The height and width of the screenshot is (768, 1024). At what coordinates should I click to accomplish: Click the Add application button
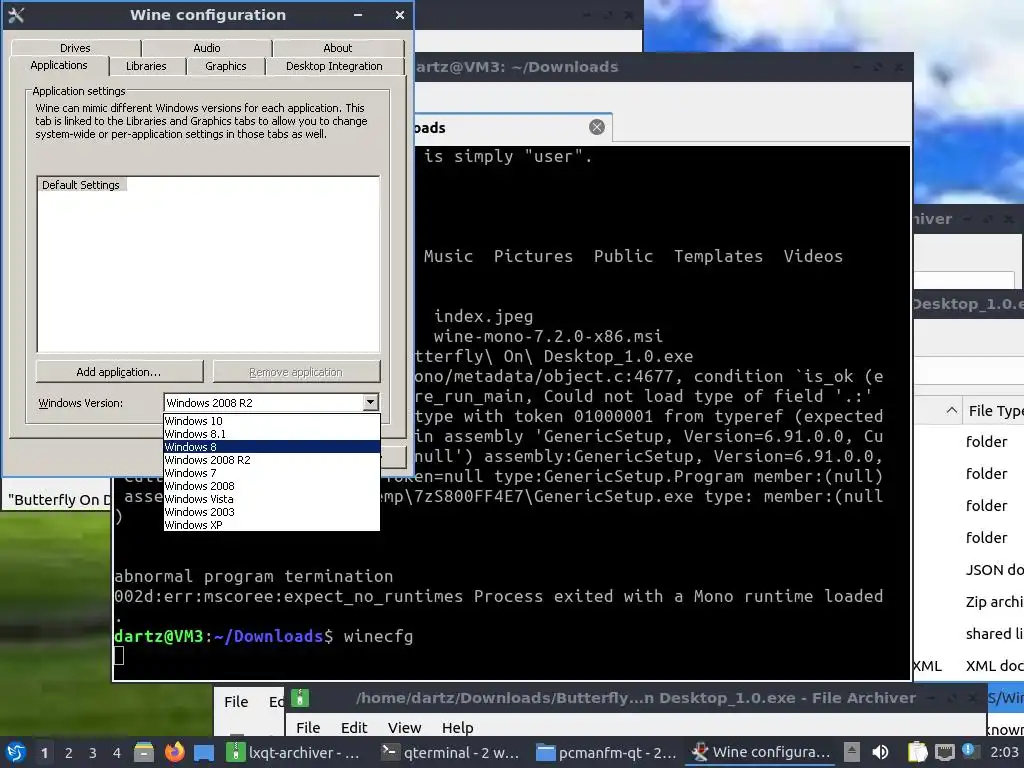click(x=119, y=372)
